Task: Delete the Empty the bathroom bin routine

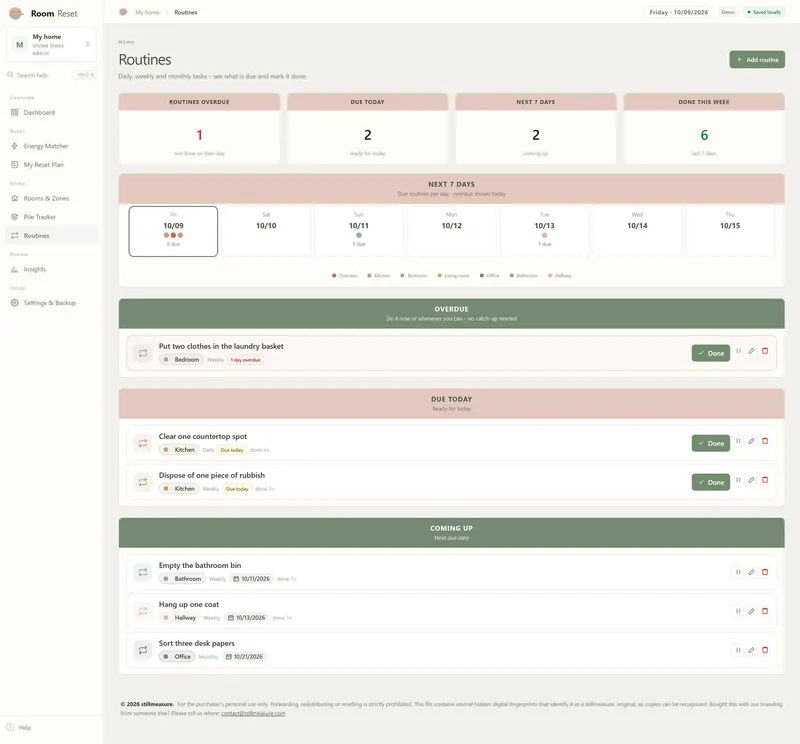Action: (x=765, y=572)
